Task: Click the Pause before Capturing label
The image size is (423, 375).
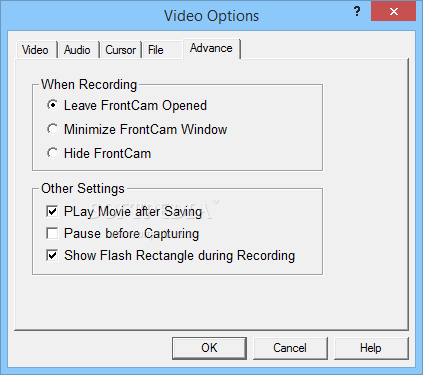Action: tap(131, 234)
